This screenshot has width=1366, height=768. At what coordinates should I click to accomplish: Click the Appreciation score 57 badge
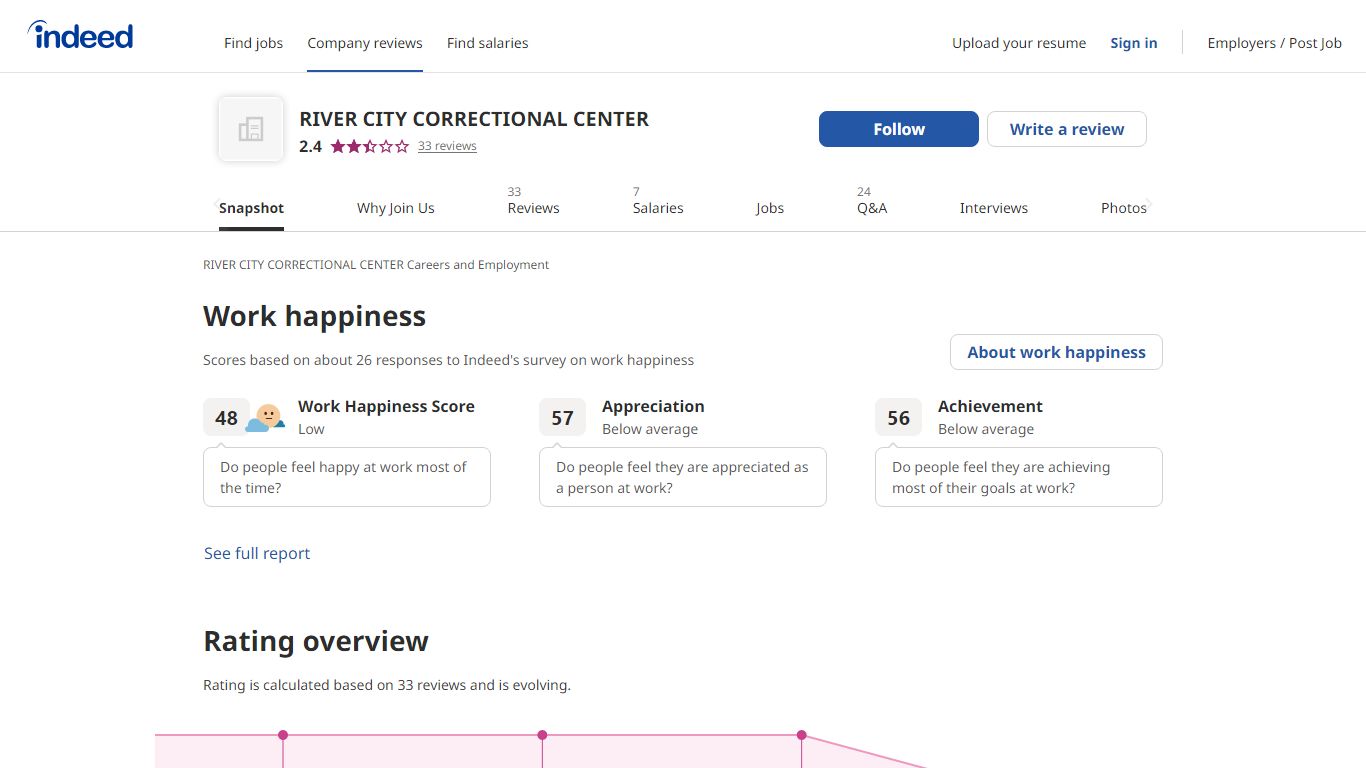[x=563, y=418]
